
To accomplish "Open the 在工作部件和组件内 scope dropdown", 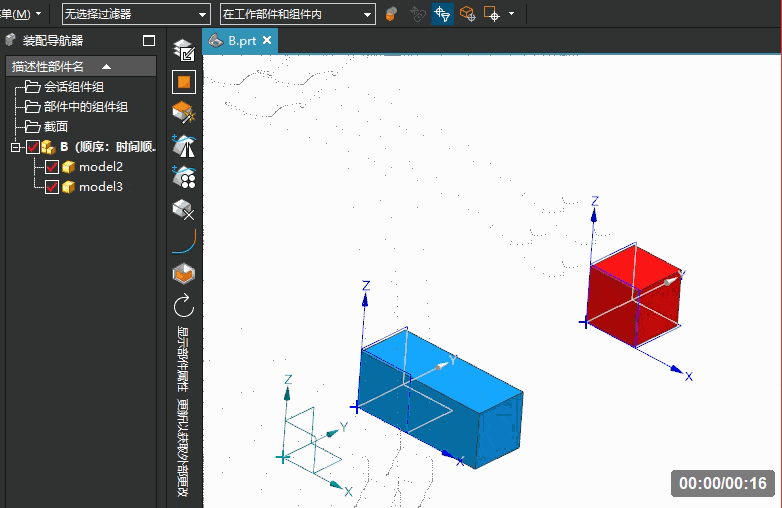I will point(298,14).
